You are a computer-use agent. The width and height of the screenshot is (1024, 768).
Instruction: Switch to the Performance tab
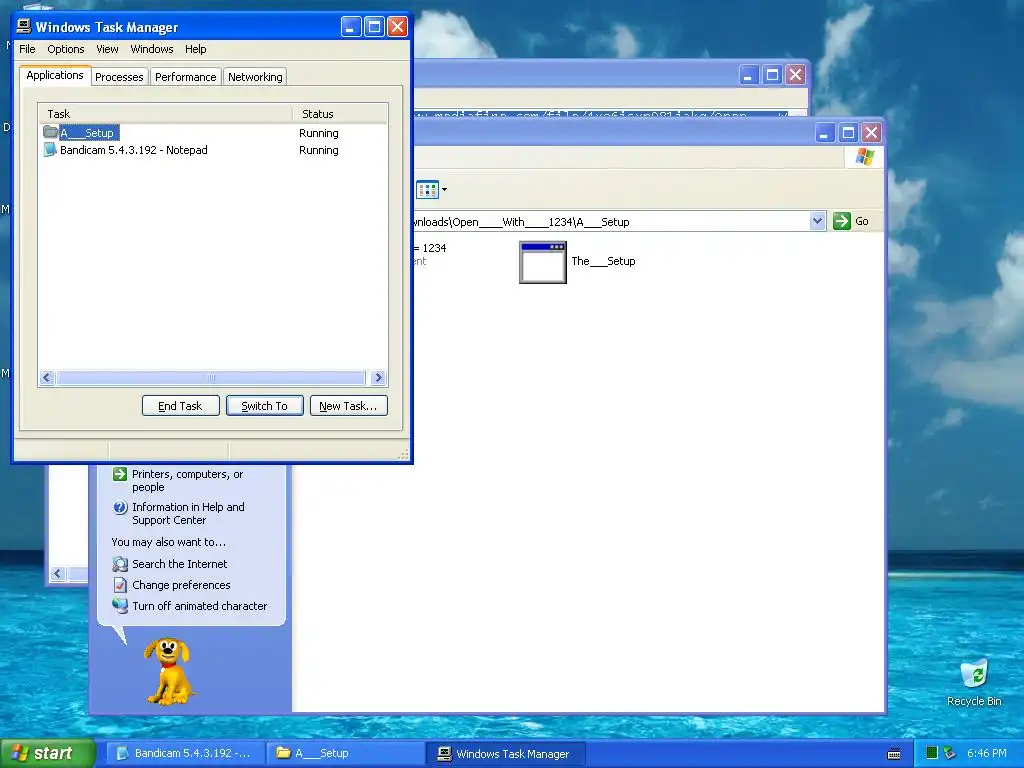point(185,77)
